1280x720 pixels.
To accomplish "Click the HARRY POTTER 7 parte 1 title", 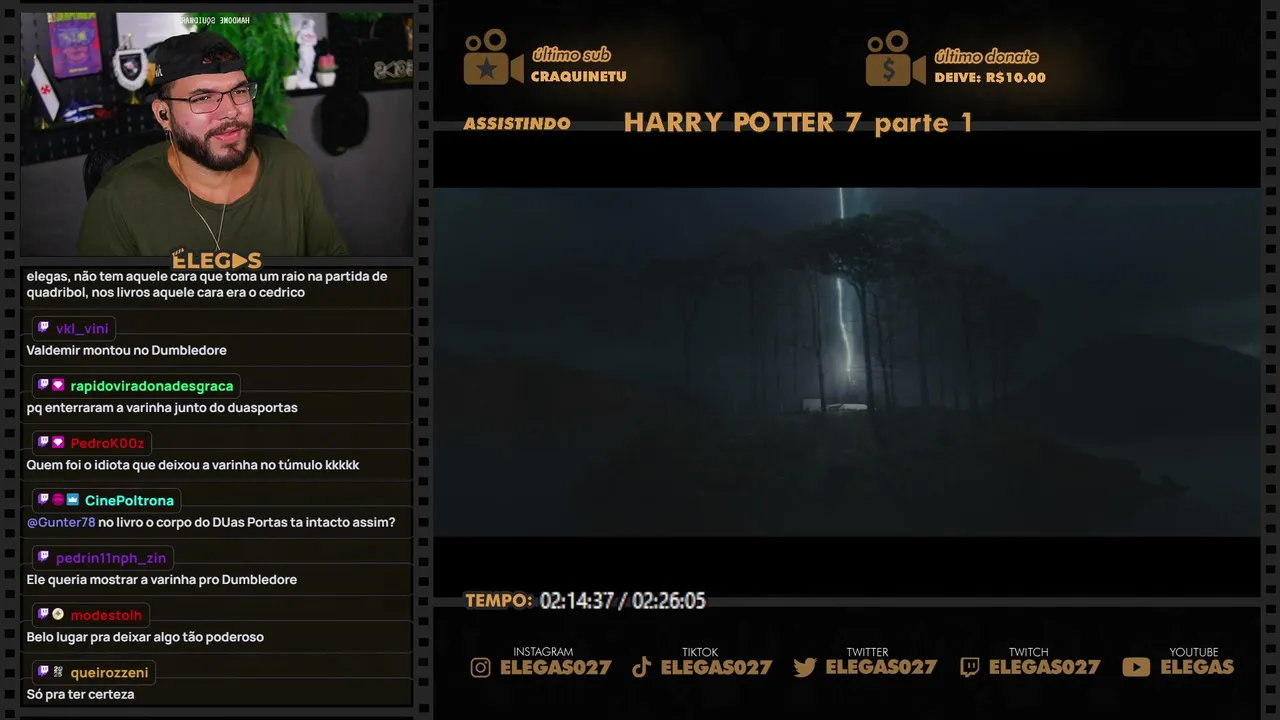I will [x=798, y=123].
